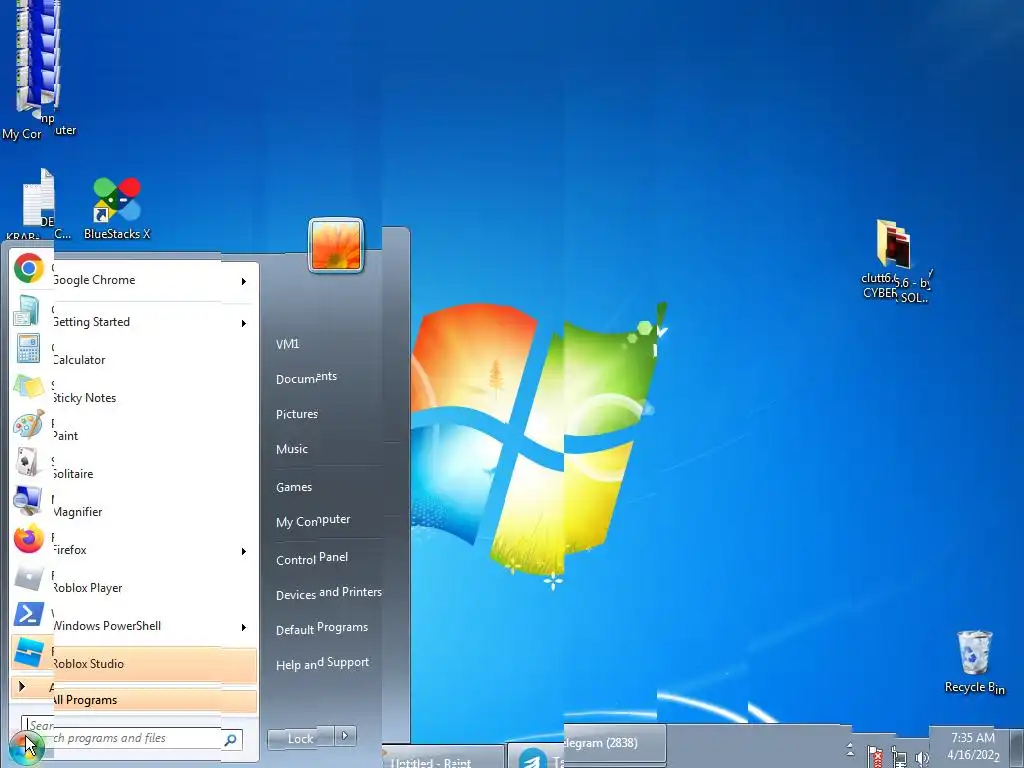Select the Recycle Bin icon

974,662
